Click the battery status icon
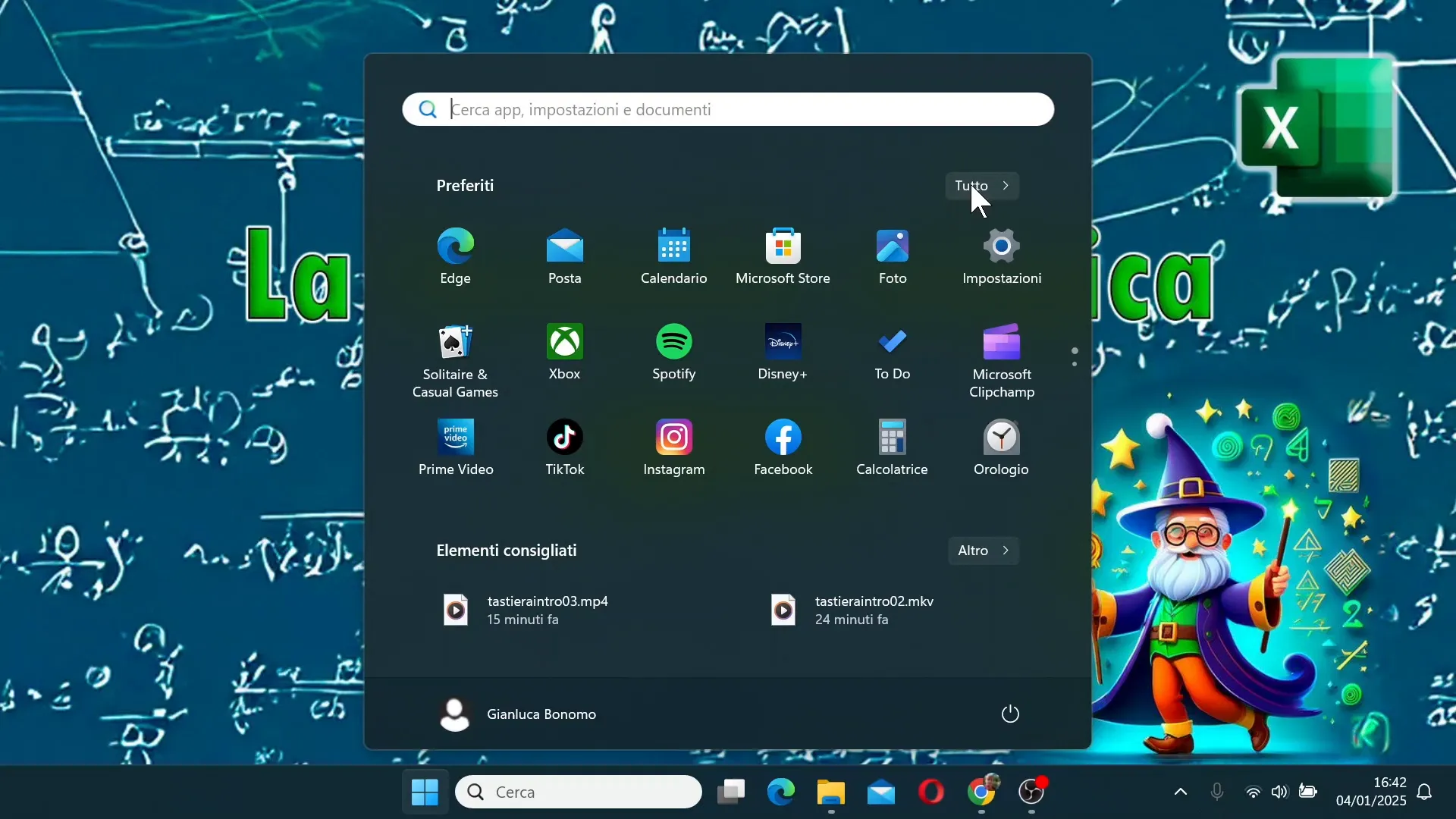Screen dimensions: 1456x819 tap(1308, 792)
